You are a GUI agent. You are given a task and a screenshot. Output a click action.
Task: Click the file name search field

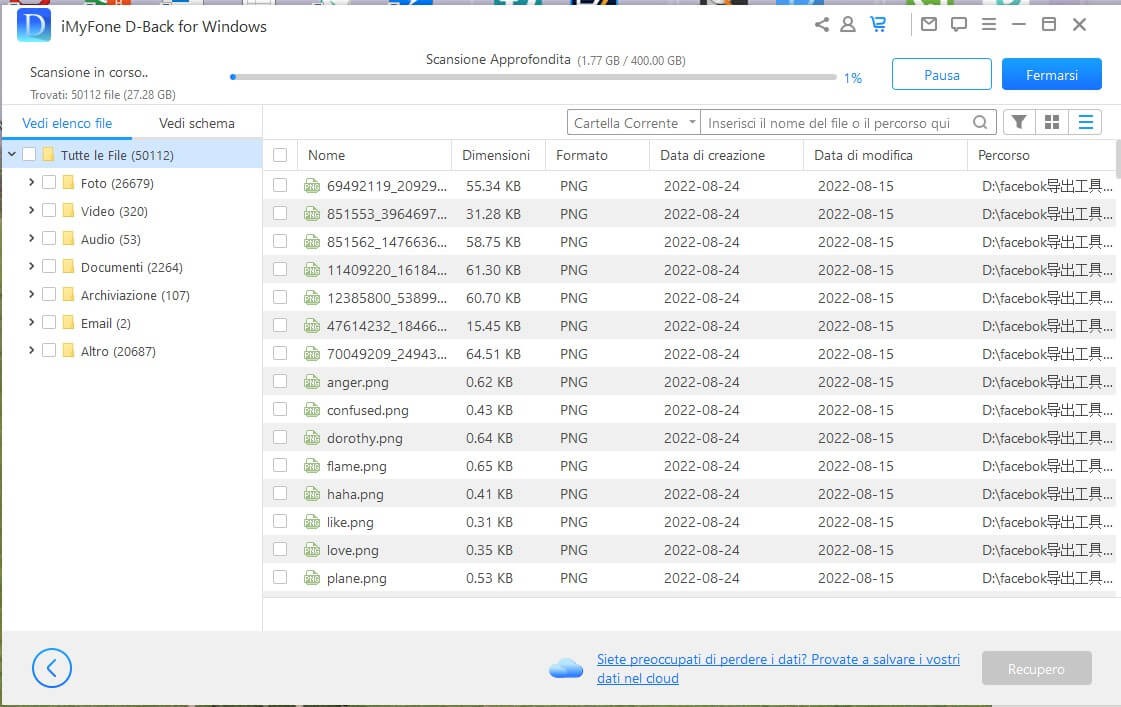tap(836, 122)
